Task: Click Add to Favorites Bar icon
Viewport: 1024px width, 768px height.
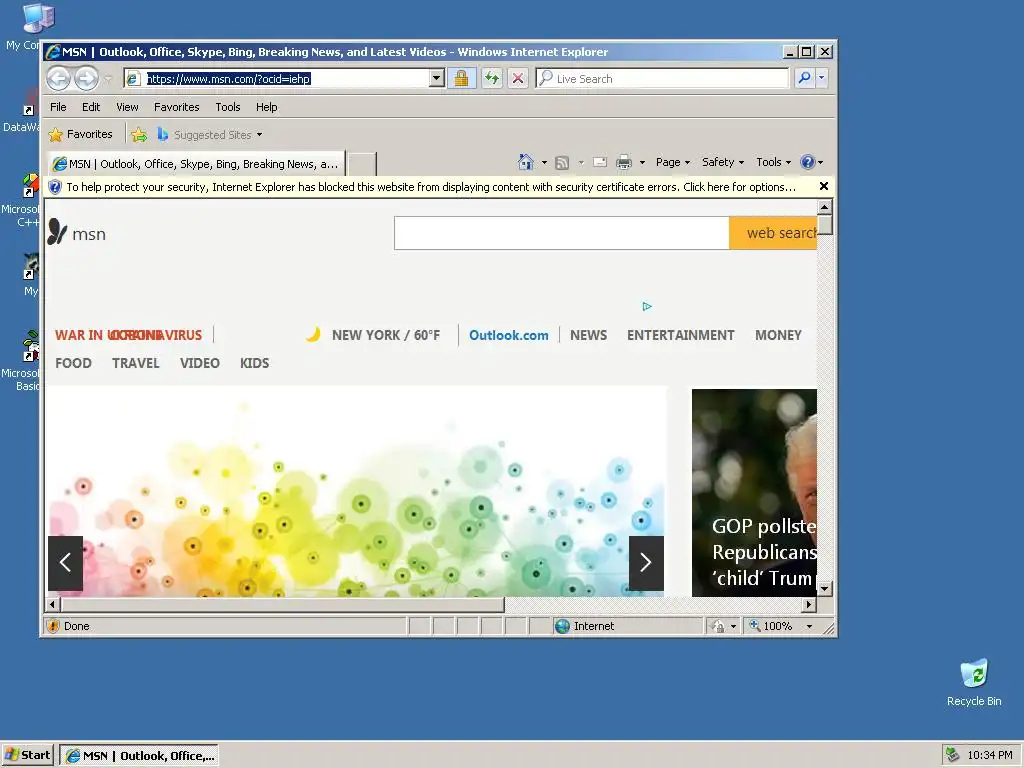Action: [x=139, y=135]
